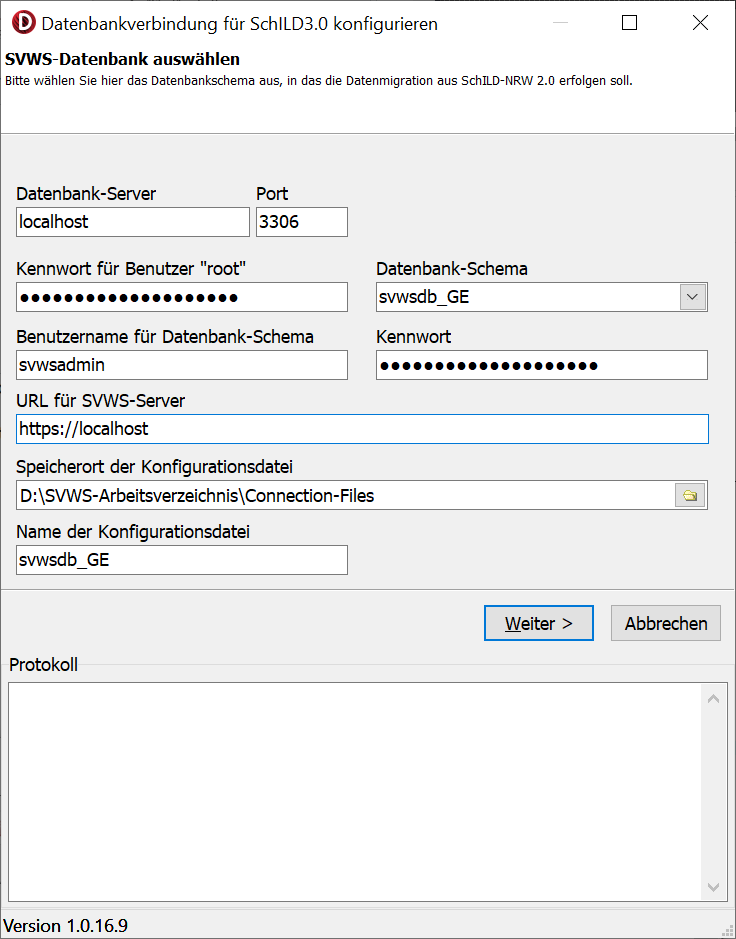
Task: Close the Datenbankverbindung dialog
Action: coord(700,23)
